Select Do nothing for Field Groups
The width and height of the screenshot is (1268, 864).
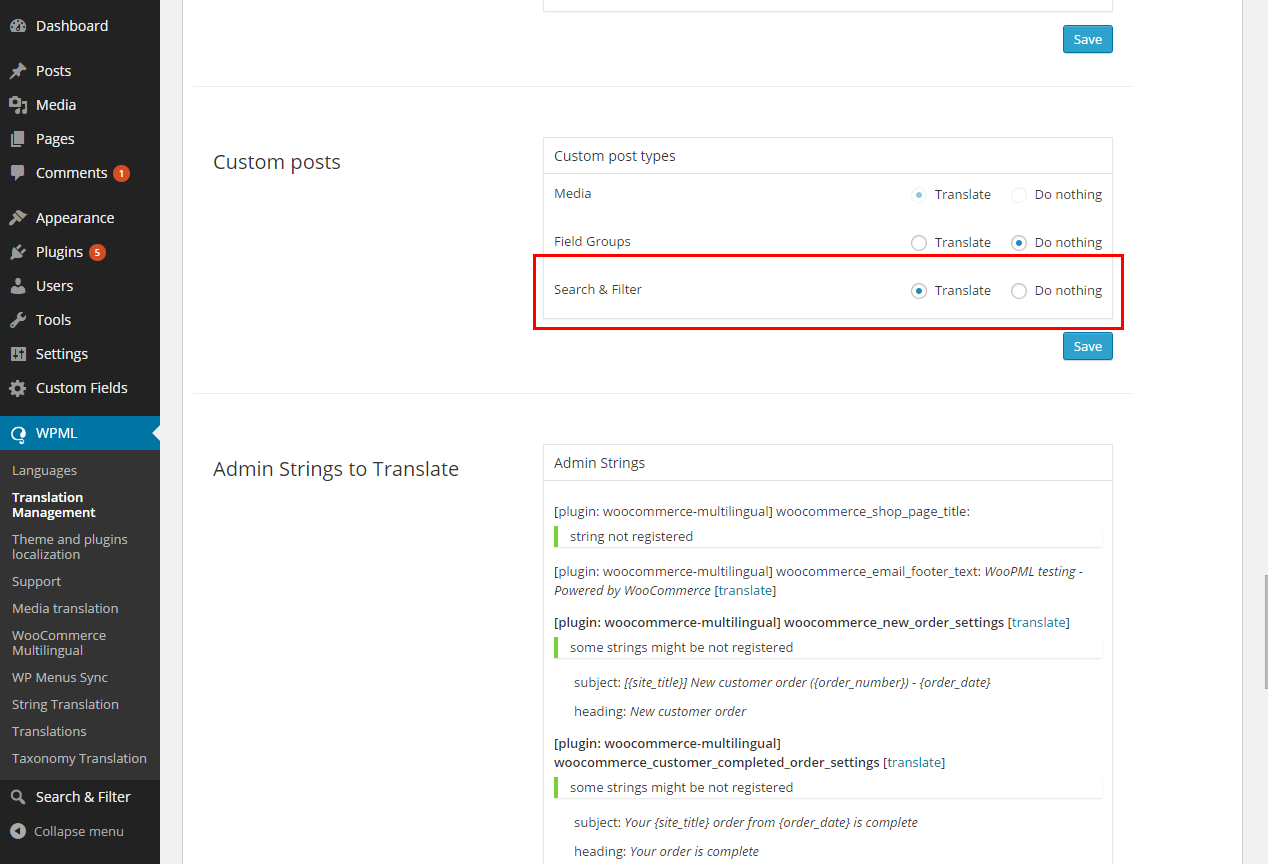(x=1019, y=243)
